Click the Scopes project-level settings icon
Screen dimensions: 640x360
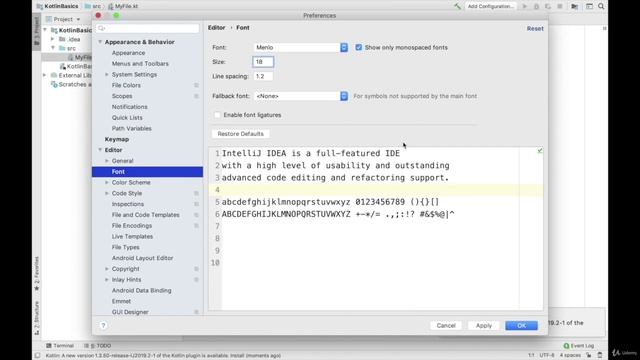click(x=196, y=96)
